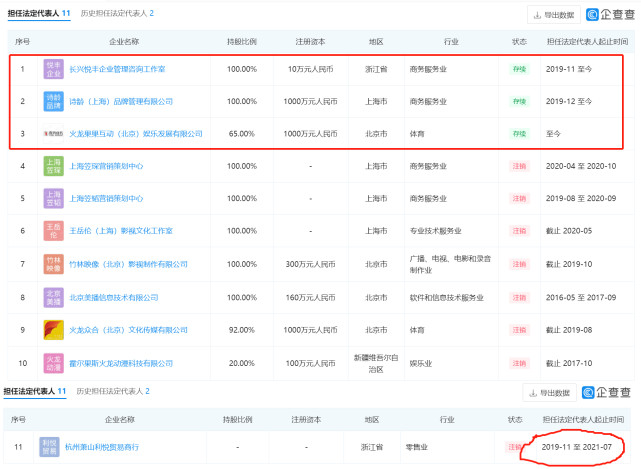Click the 2019-12 至今 date cell

click(x=569, y=101)
